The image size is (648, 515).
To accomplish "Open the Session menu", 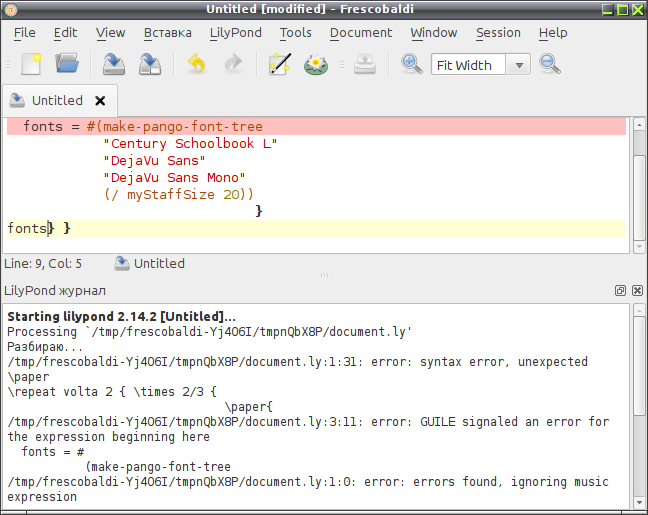I will [498, 33].
